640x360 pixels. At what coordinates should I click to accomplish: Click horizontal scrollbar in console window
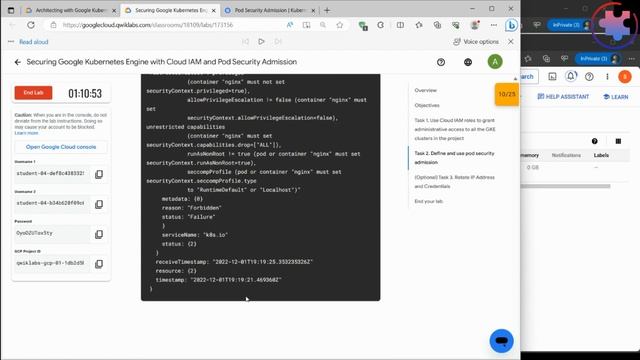pos(566,186)
